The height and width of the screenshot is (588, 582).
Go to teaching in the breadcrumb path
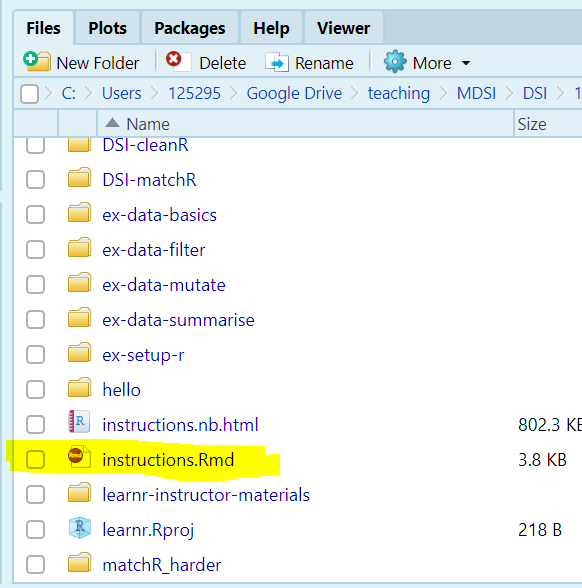399,93
